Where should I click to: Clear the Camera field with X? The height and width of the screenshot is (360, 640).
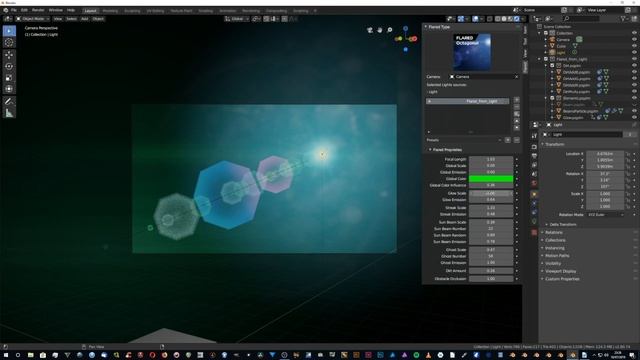point(516,77)
